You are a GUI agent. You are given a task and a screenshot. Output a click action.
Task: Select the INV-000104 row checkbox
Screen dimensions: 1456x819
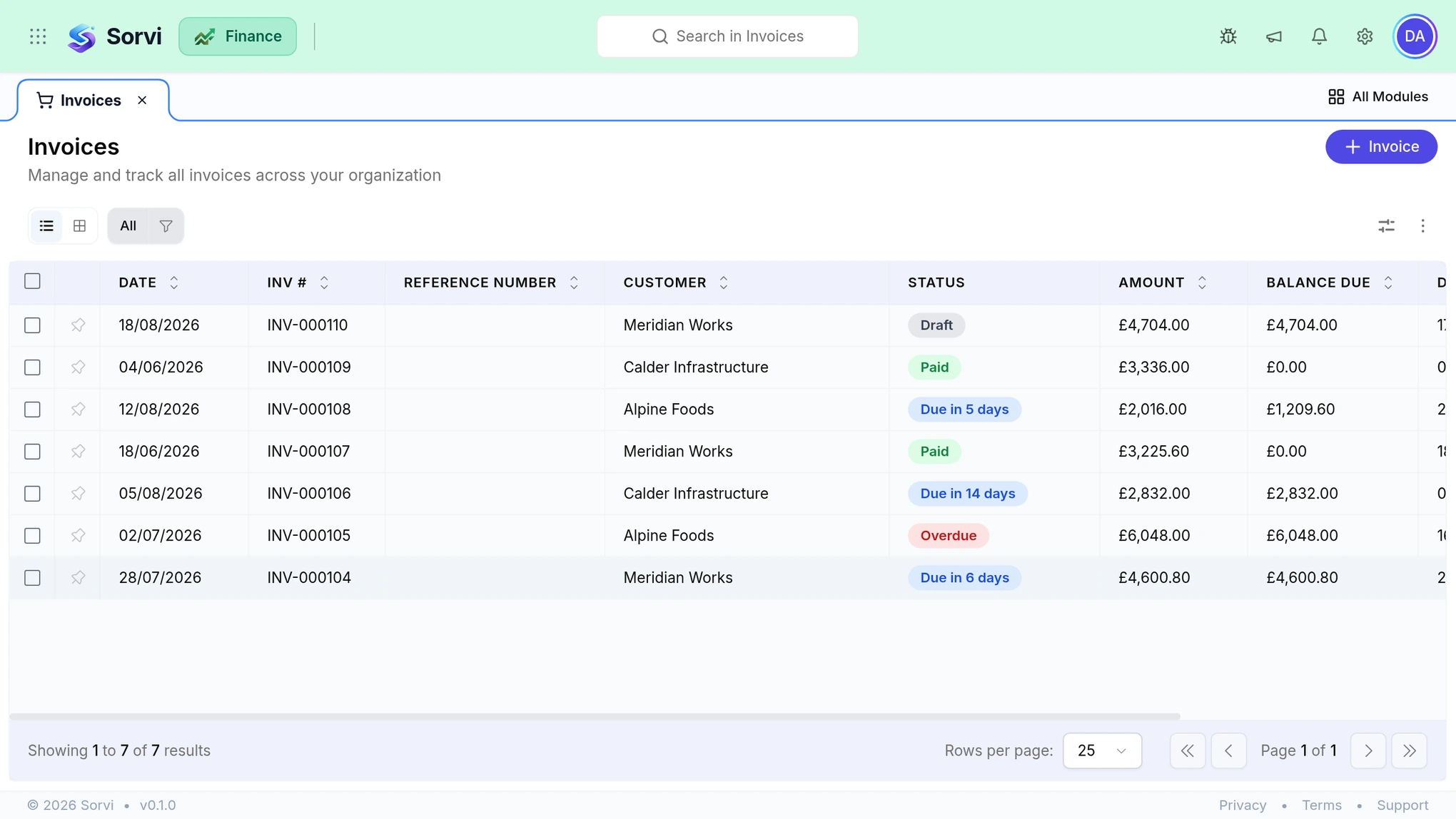(x=32, y=578)
